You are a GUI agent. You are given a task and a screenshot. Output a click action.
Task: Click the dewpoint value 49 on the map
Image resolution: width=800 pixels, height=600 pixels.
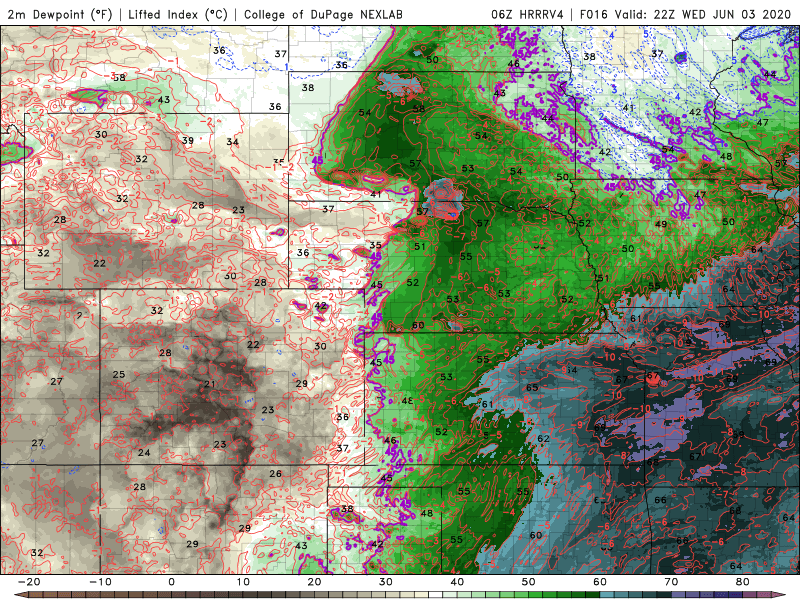661,223
